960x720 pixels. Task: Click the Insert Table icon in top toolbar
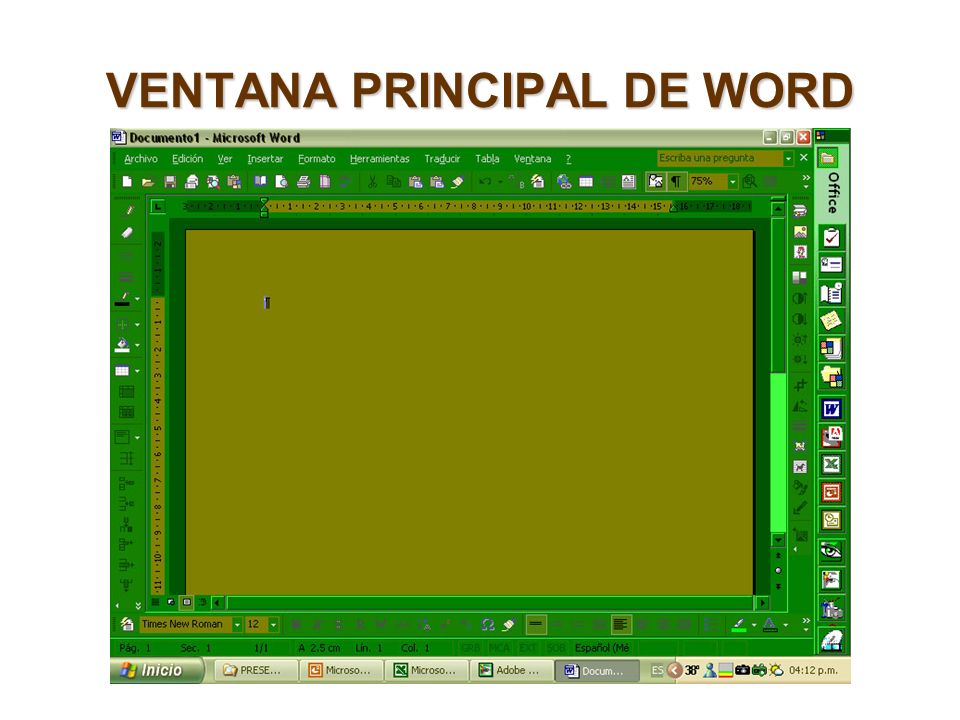coord(586,181)
